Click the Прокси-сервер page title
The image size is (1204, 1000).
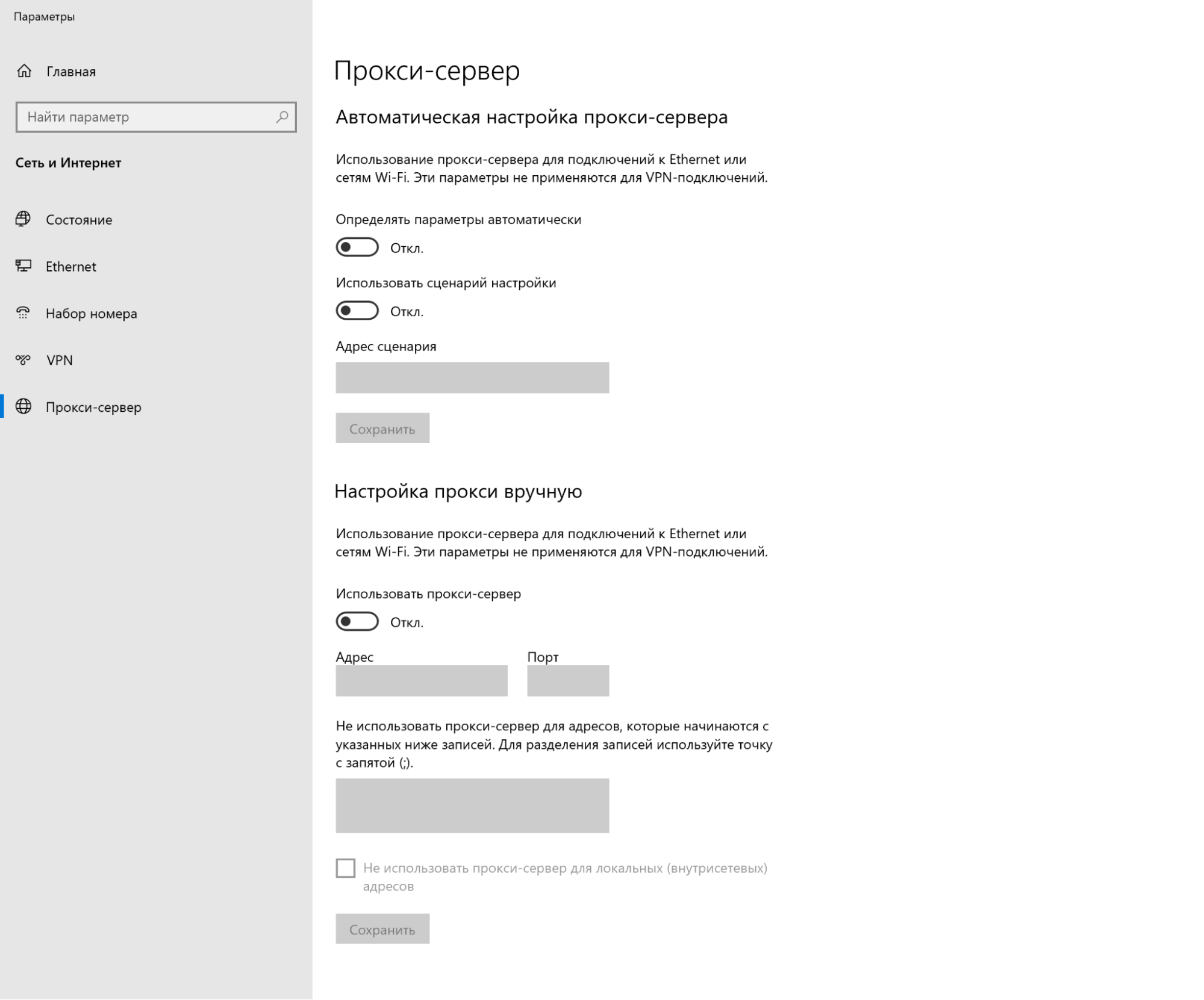tap(427, 70)
